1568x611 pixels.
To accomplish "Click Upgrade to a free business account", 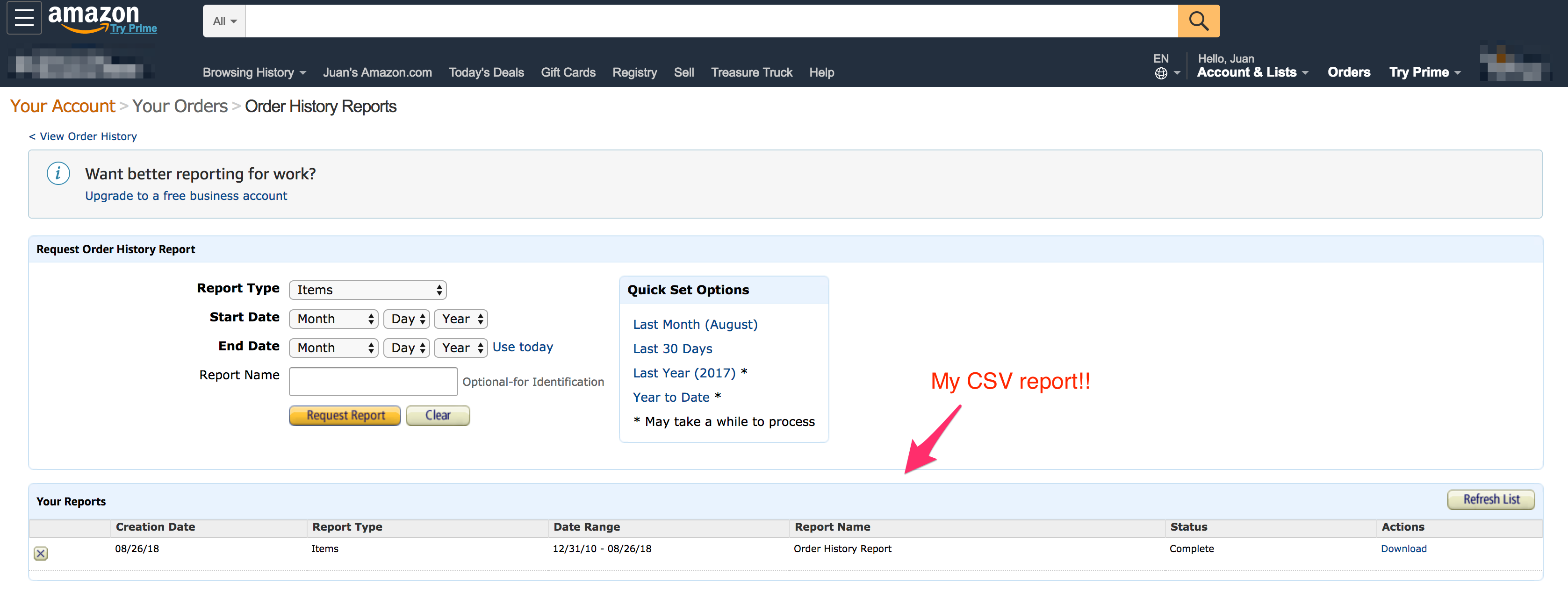I will (x=186, y=196).
